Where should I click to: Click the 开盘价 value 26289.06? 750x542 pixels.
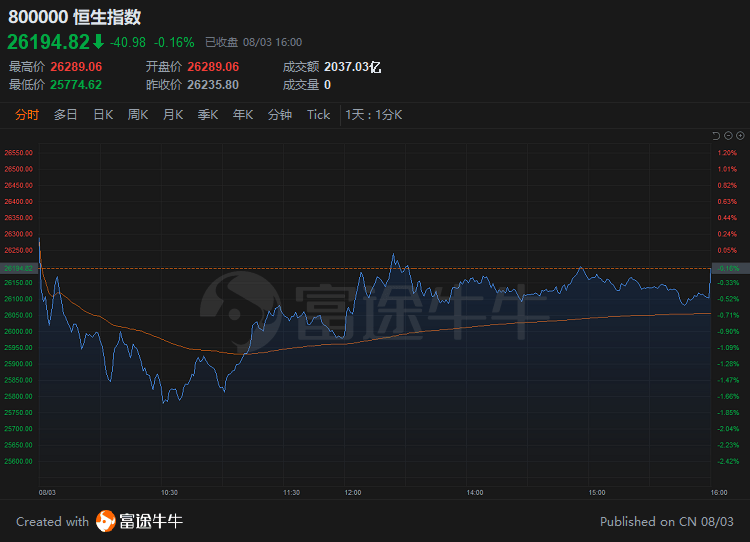pyautogui.click(x=213, y=67)
